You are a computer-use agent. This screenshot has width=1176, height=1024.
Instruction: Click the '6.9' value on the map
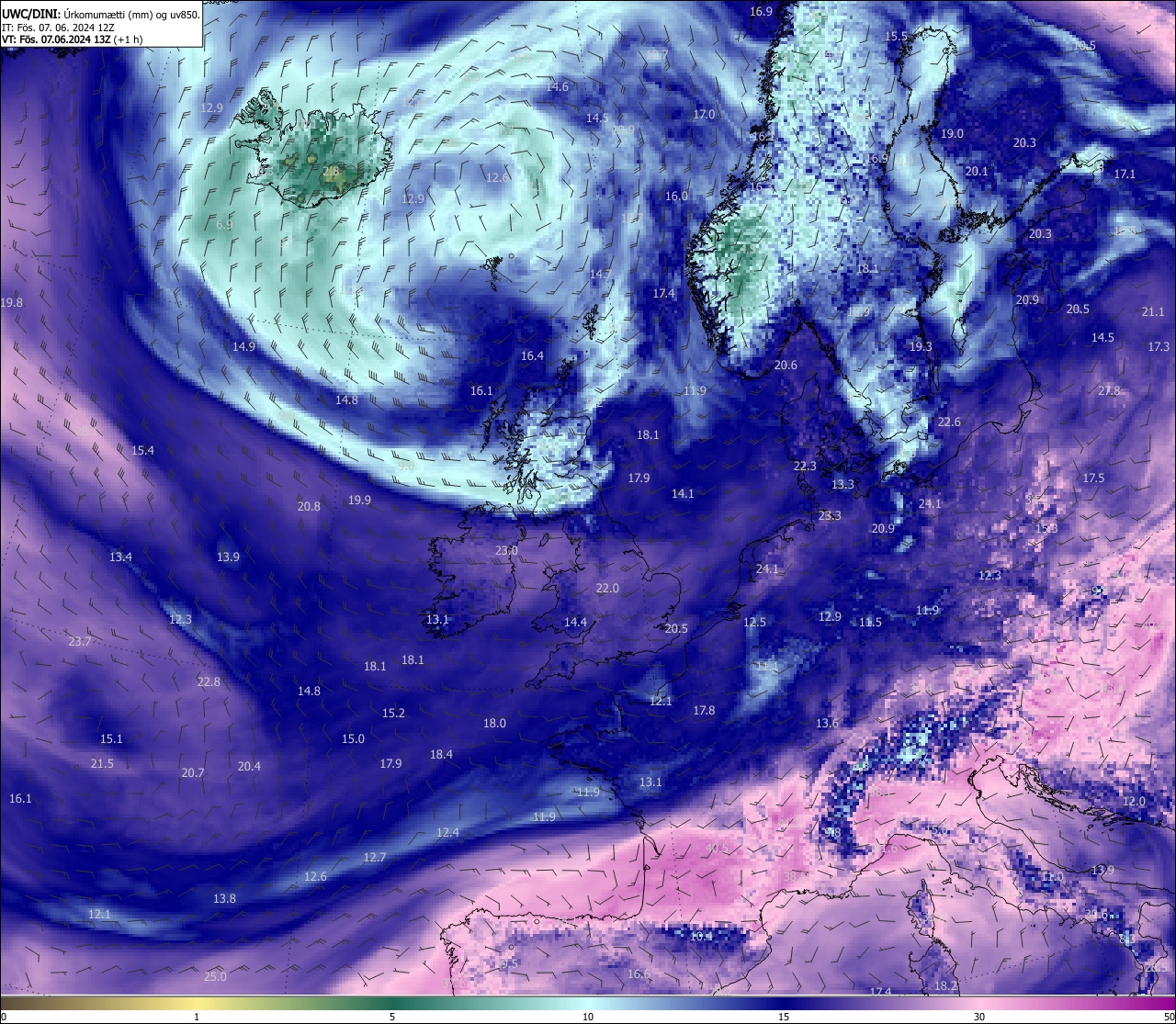(224, 225)
